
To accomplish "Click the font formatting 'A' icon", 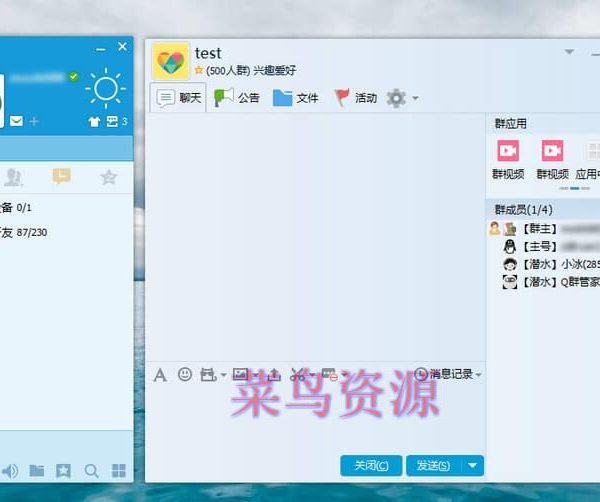I will click(x=160, y=374).
